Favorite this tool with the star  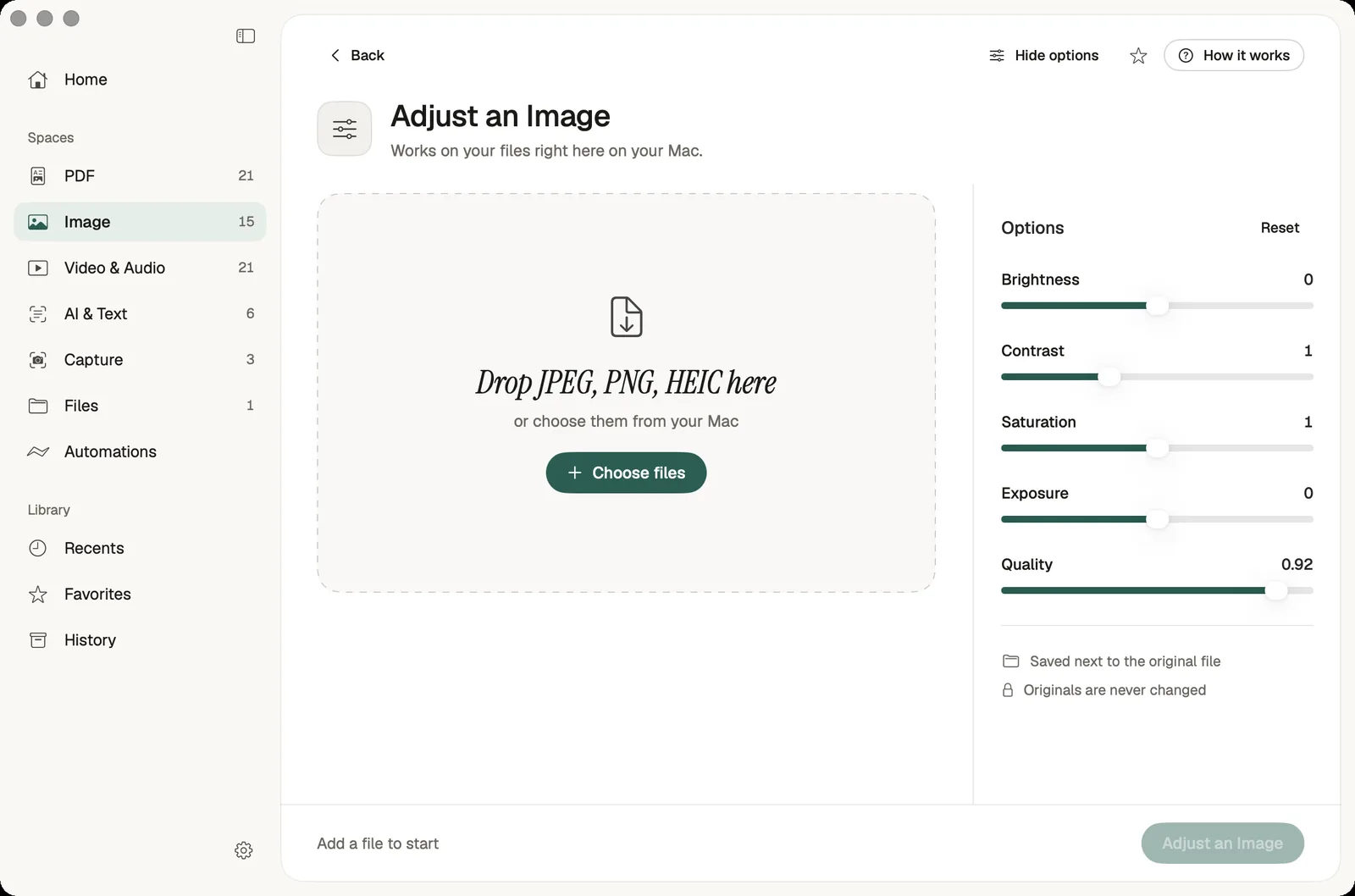pyautogui.click(x=1138, y=56)
